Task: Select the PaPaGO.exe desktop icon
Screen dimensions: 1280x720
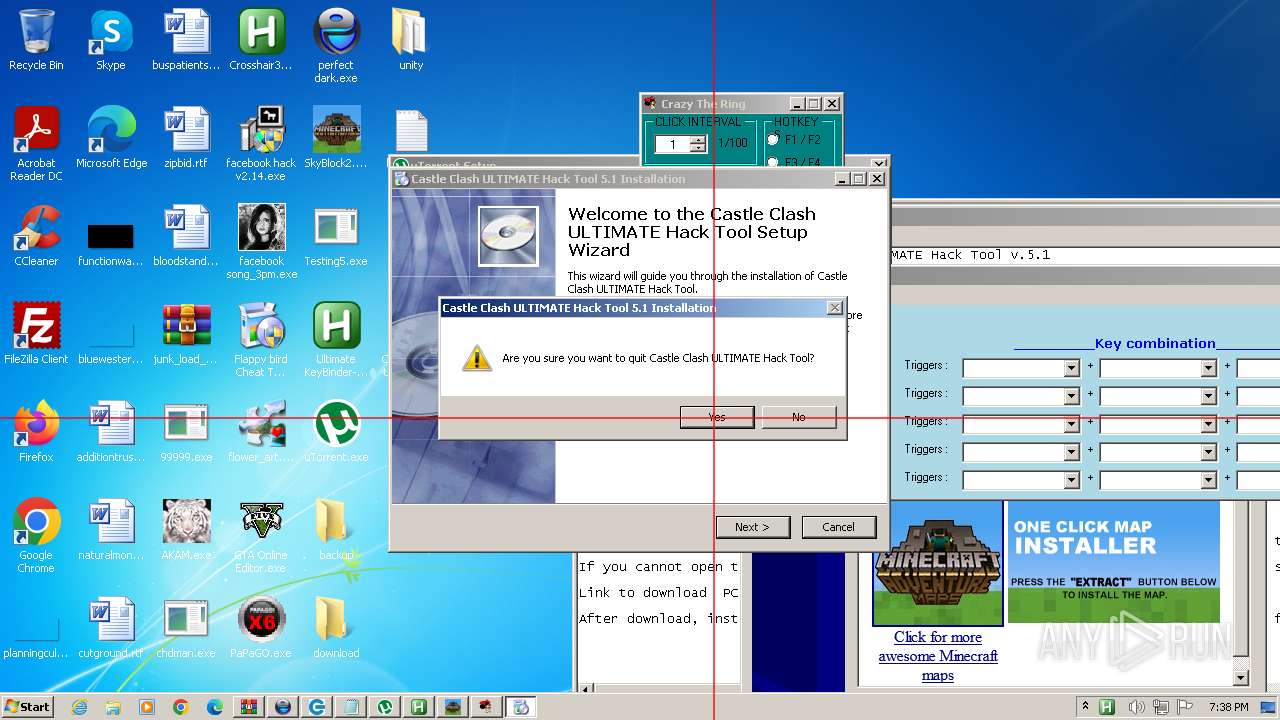Action: click(x=261, y=628)
